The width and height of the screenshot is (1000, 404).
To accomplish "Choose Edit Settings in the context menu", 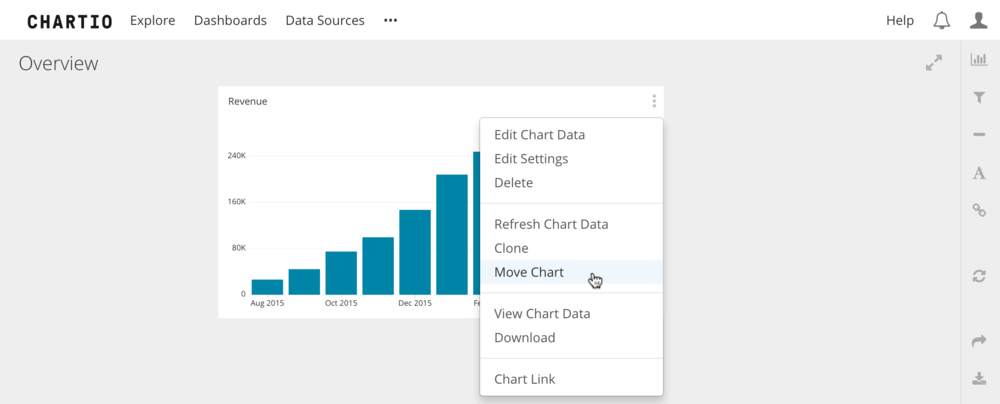I will click(571, 159).
